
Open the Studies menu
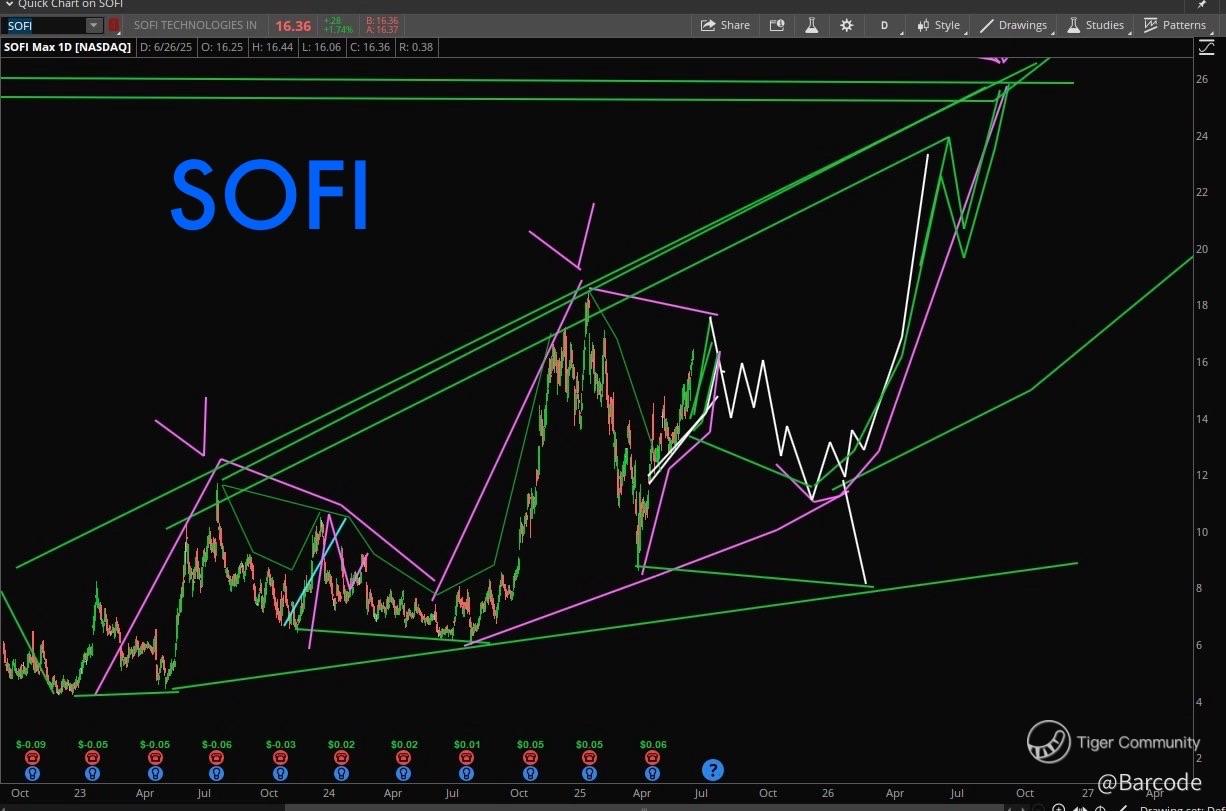click(1095, 25)
